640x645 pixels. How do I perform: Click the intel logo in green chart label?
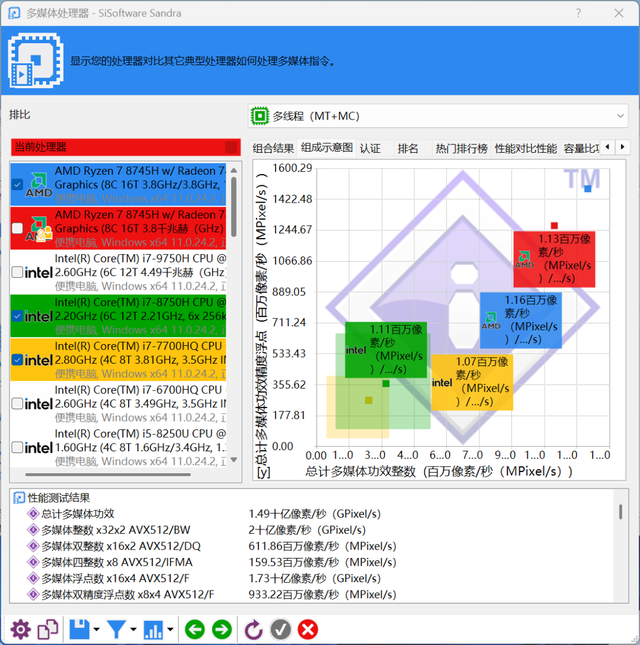point(356,350)
